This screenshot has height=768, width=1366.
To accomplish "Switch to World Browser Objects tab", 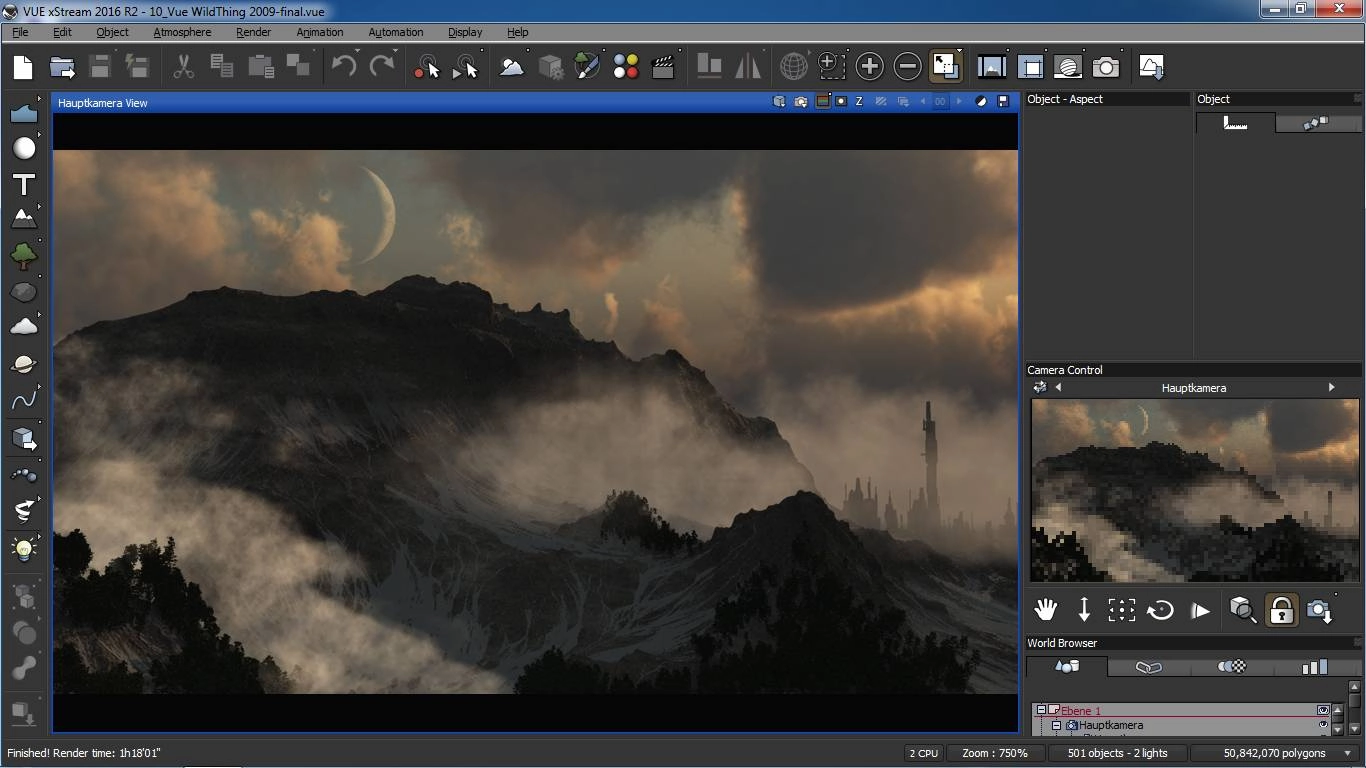I will click(1067, 666).
